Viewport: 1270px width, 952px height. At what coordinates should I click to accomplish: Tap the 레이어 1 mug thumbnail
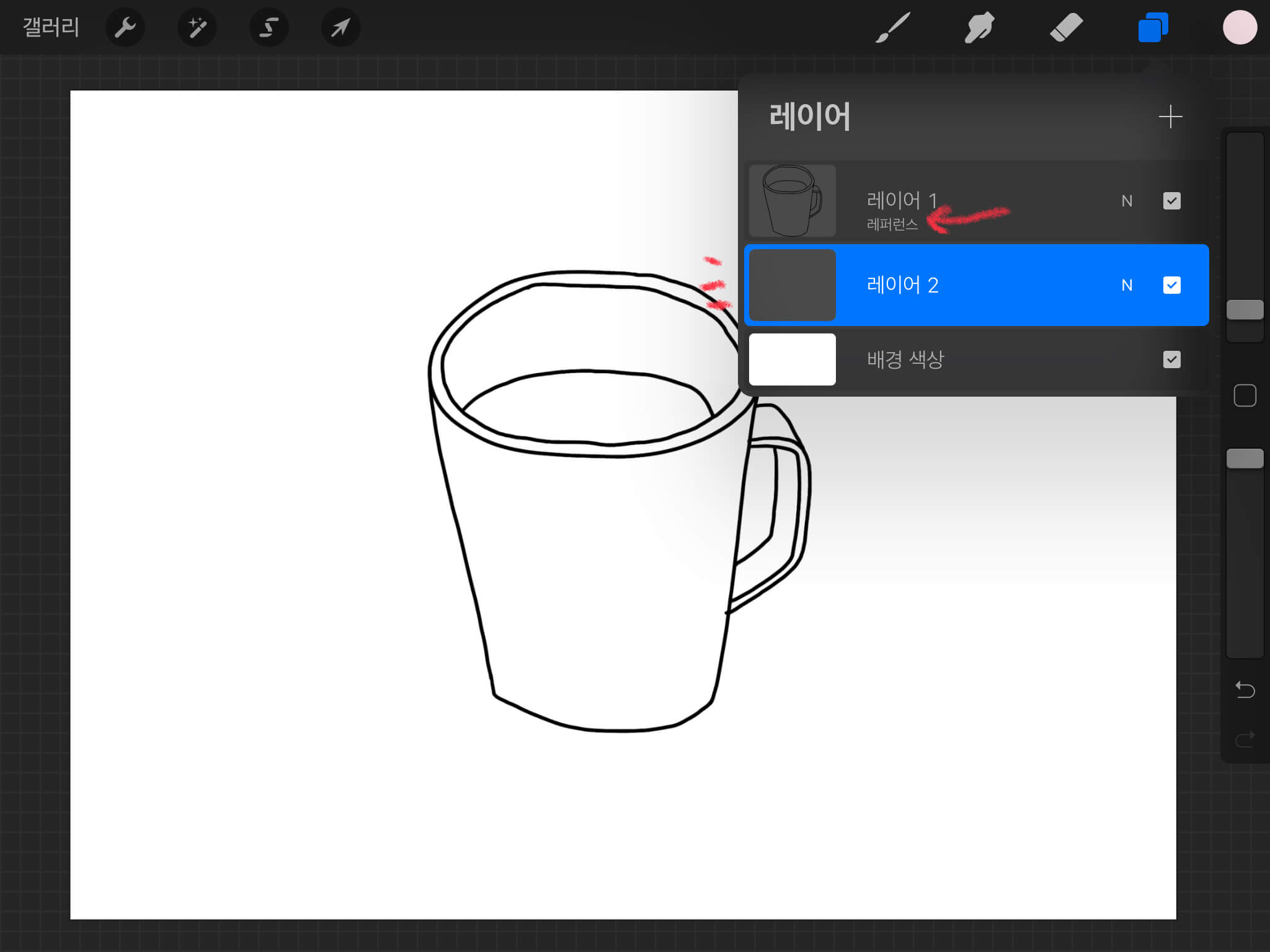point(792,201)
